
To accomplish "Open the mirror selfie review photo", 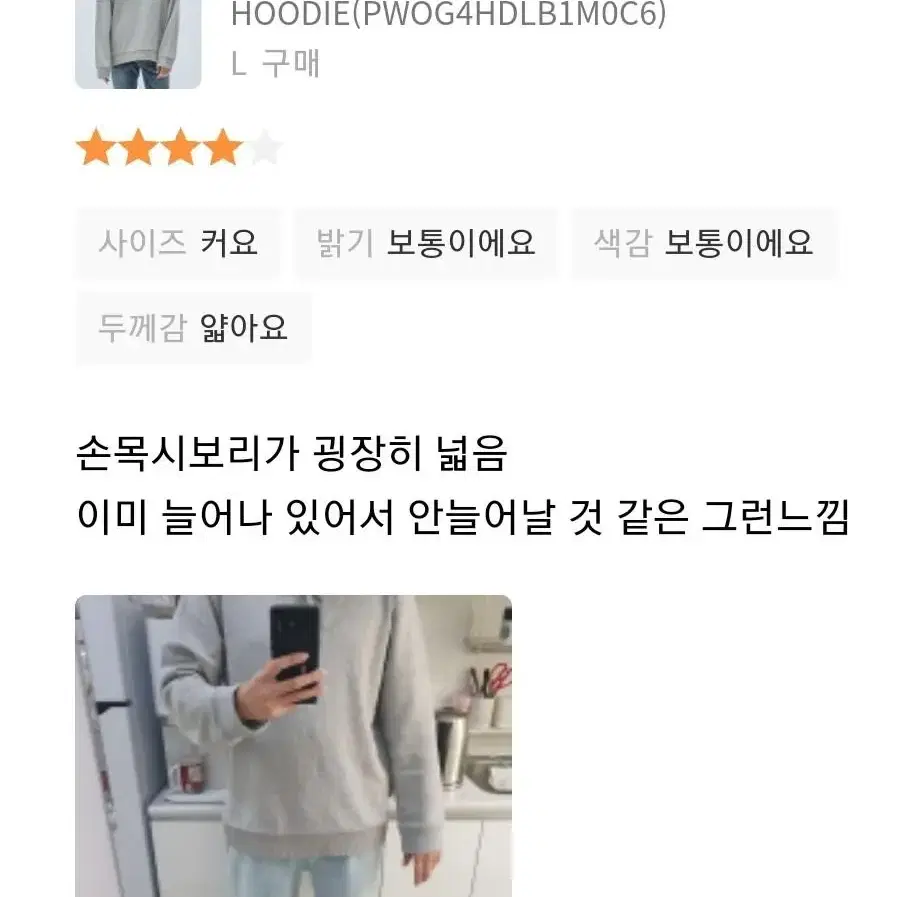I will click(293, 746).
